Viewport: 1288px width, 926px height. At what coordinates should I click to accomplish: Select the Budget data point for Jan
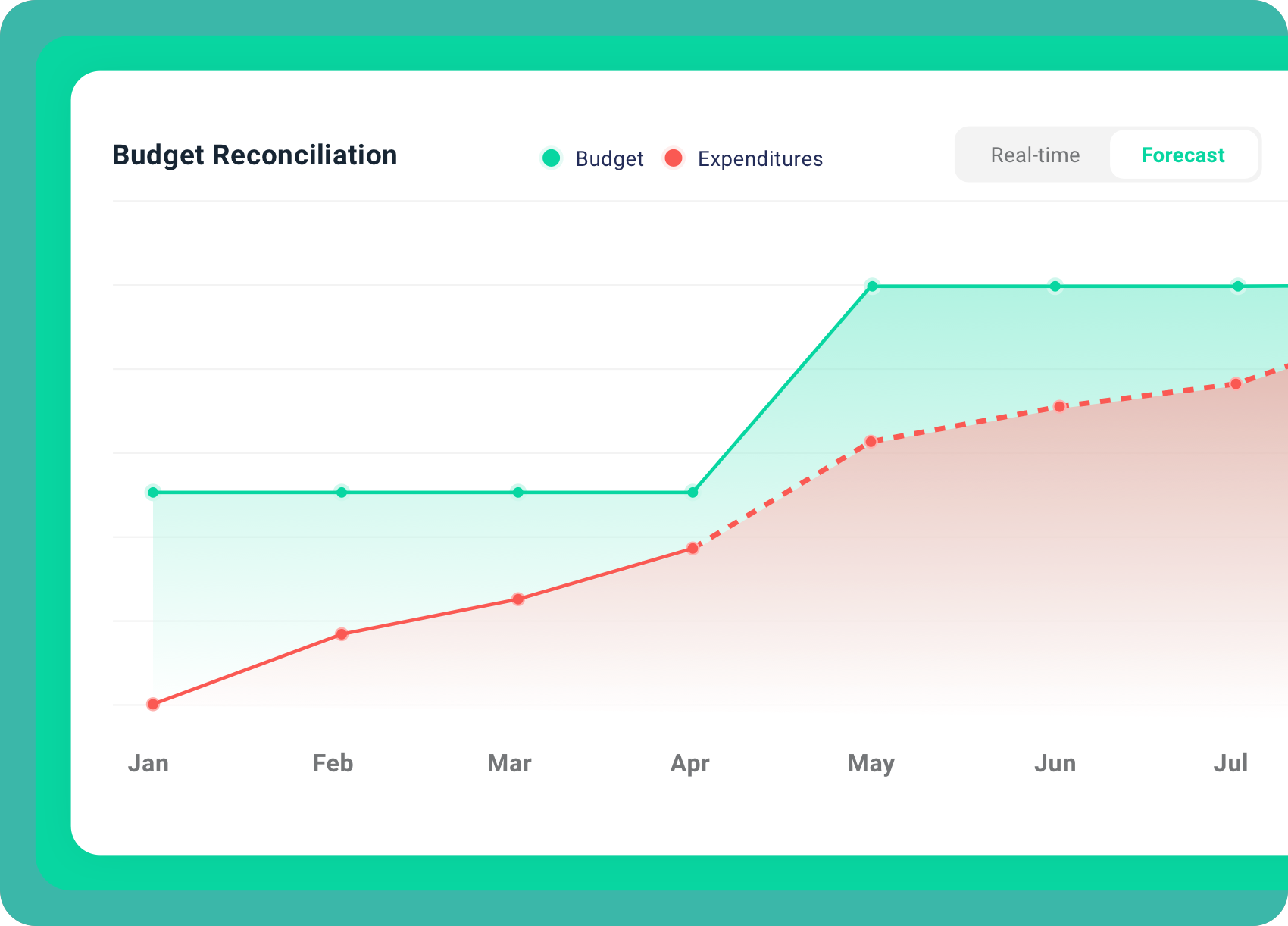153,493
